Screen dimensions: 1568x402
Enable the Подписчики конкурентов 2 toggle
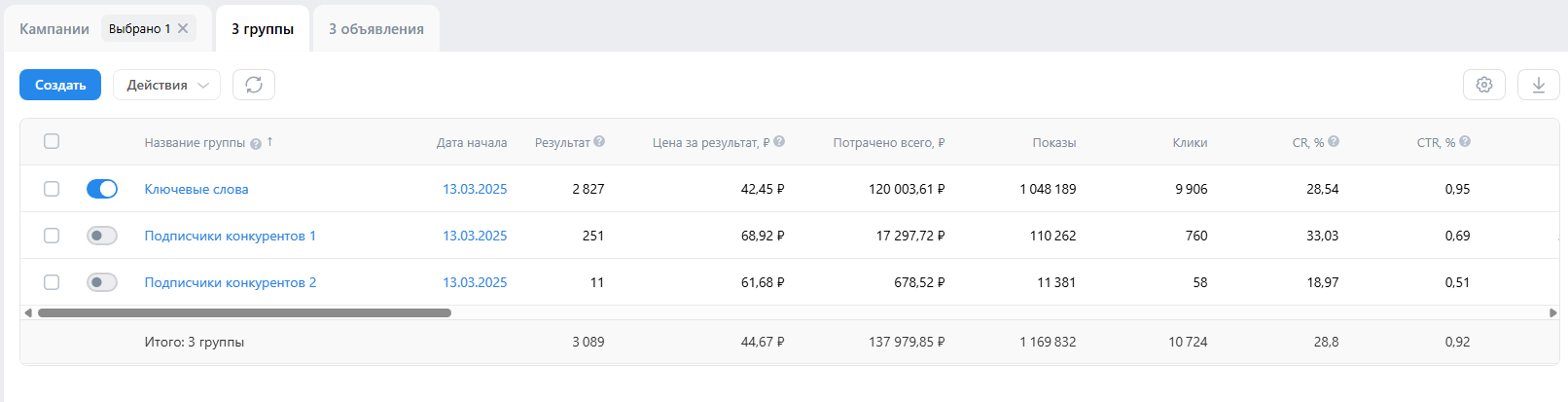[102, 282]
